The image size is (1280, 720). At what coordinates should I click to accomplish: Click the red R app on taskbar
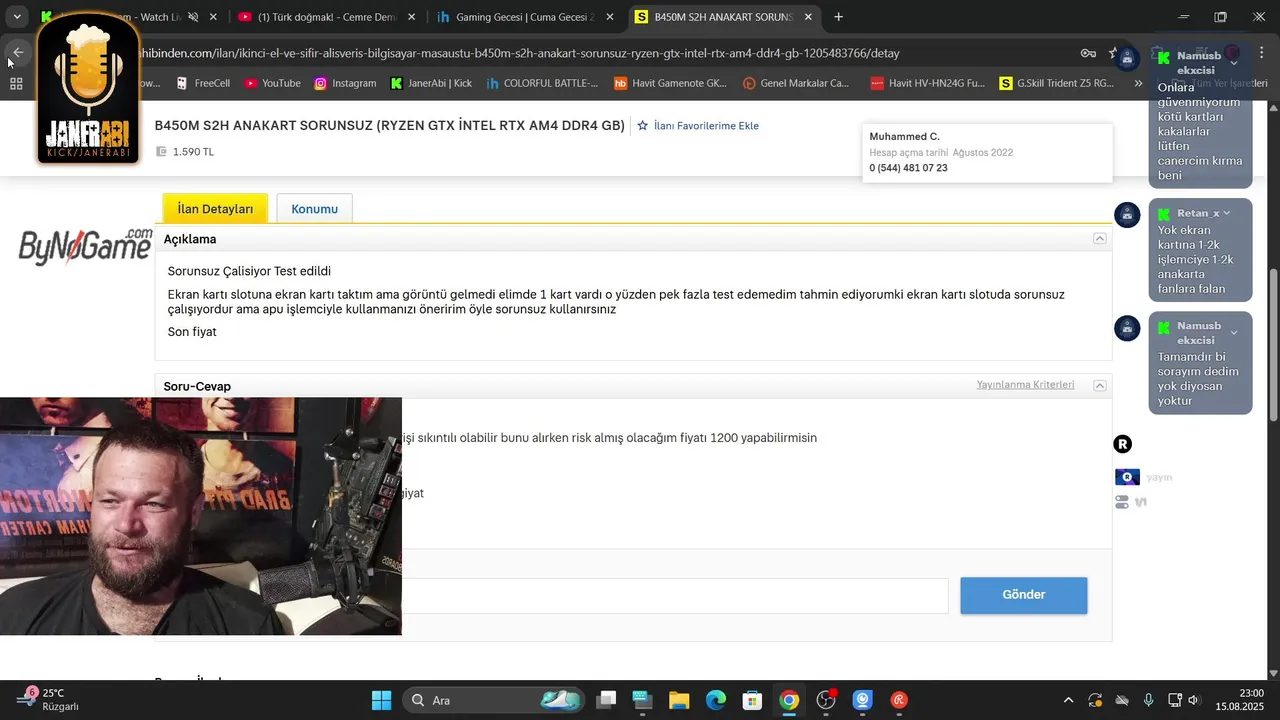(x=899, y=700)
